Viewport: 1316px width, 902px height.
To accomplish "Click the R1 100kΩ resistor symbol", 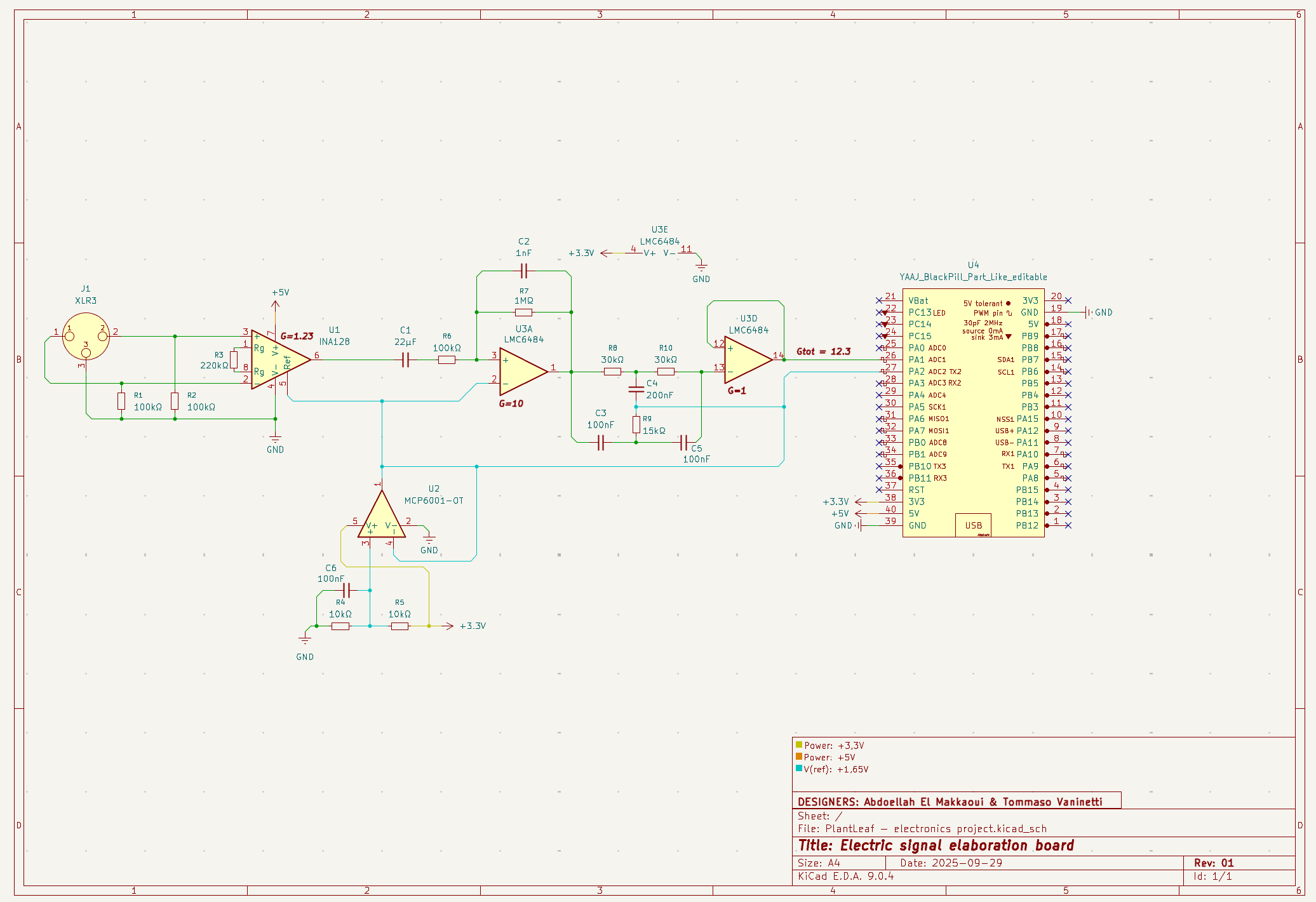I will coord(121,401).
